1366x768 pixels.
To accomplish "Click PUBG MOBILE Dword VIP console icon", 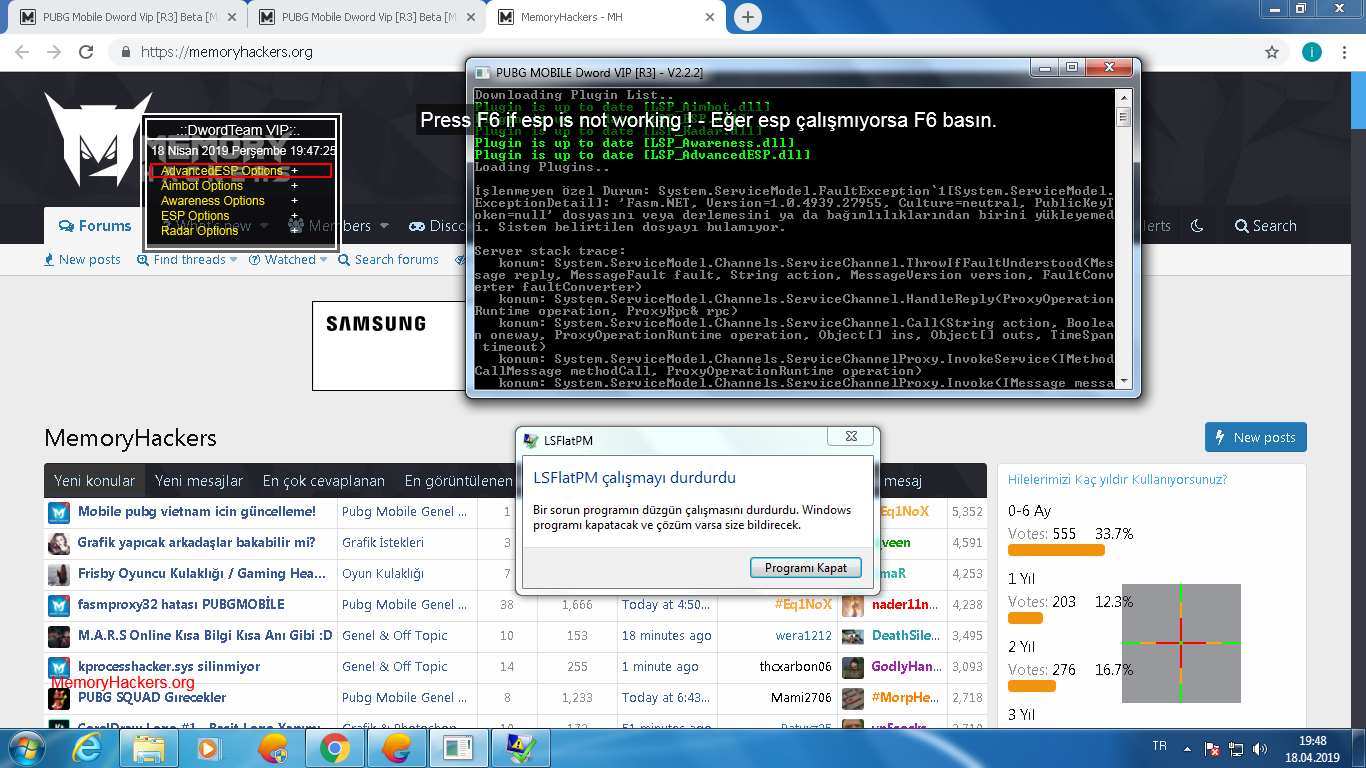I will [482, 72].
